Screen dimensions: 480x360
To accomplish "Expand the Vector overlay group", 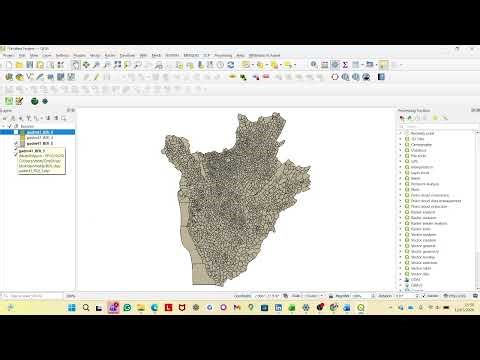I will [401, 257].
